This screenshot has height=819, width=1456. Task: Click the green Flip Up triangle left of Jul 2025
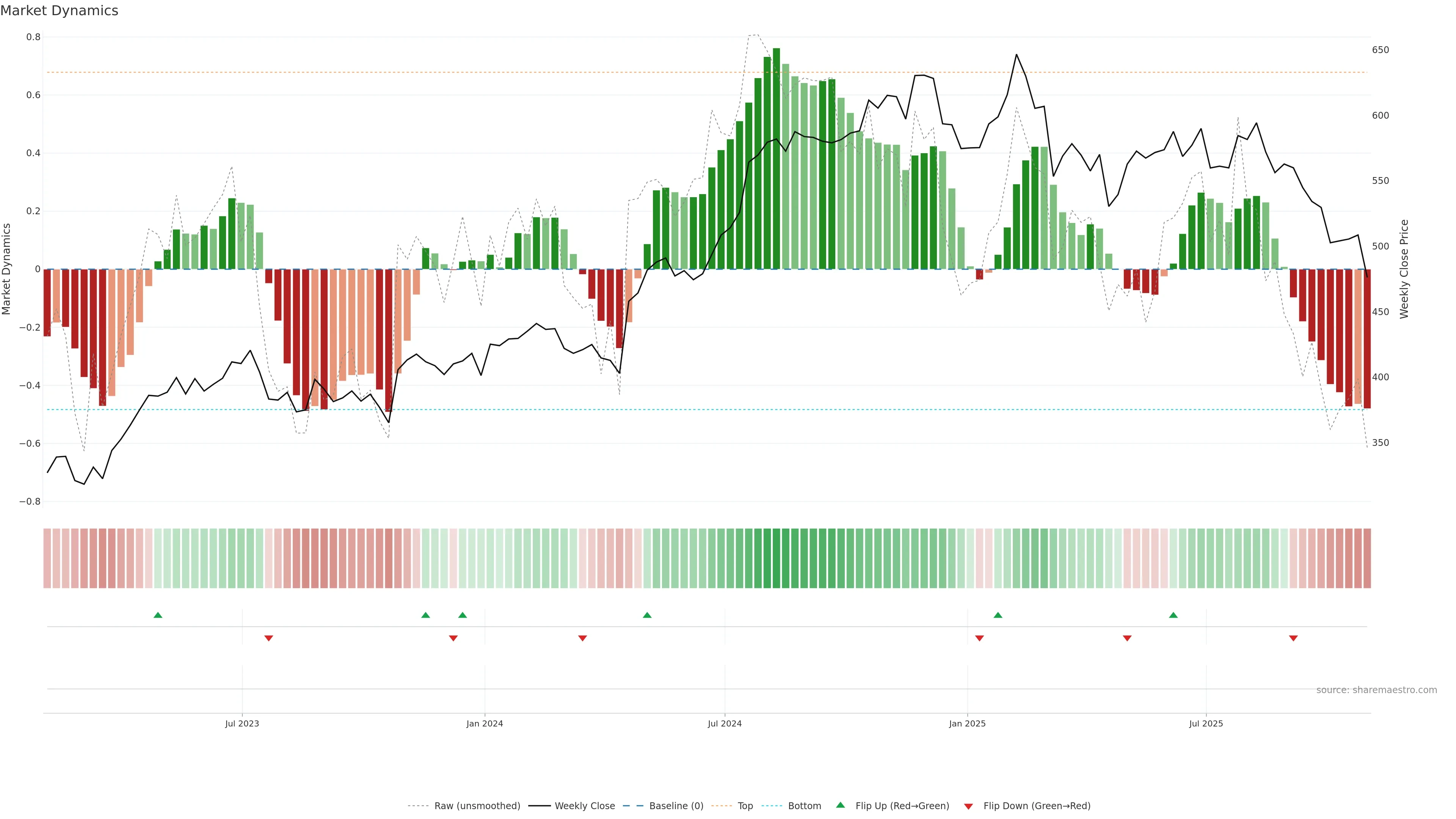(1174, 615)
